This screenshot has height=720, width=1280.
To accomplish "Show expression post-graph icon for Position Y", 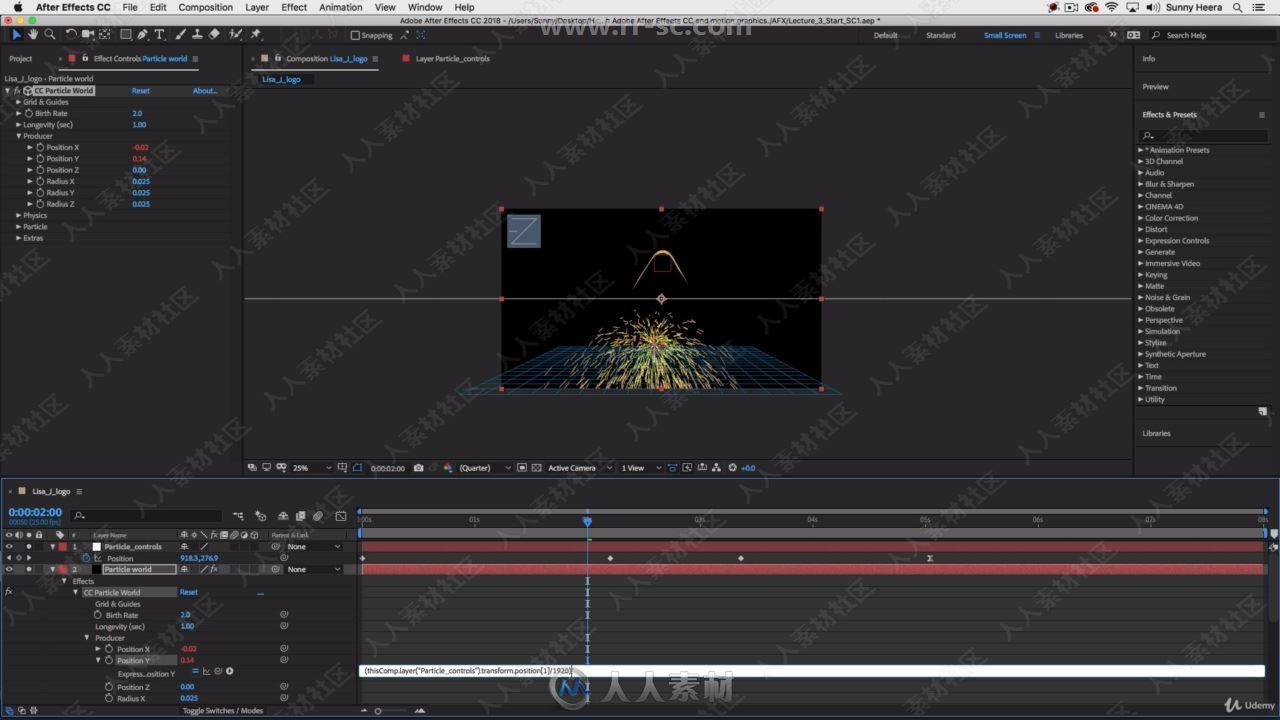I will point(207,671).
